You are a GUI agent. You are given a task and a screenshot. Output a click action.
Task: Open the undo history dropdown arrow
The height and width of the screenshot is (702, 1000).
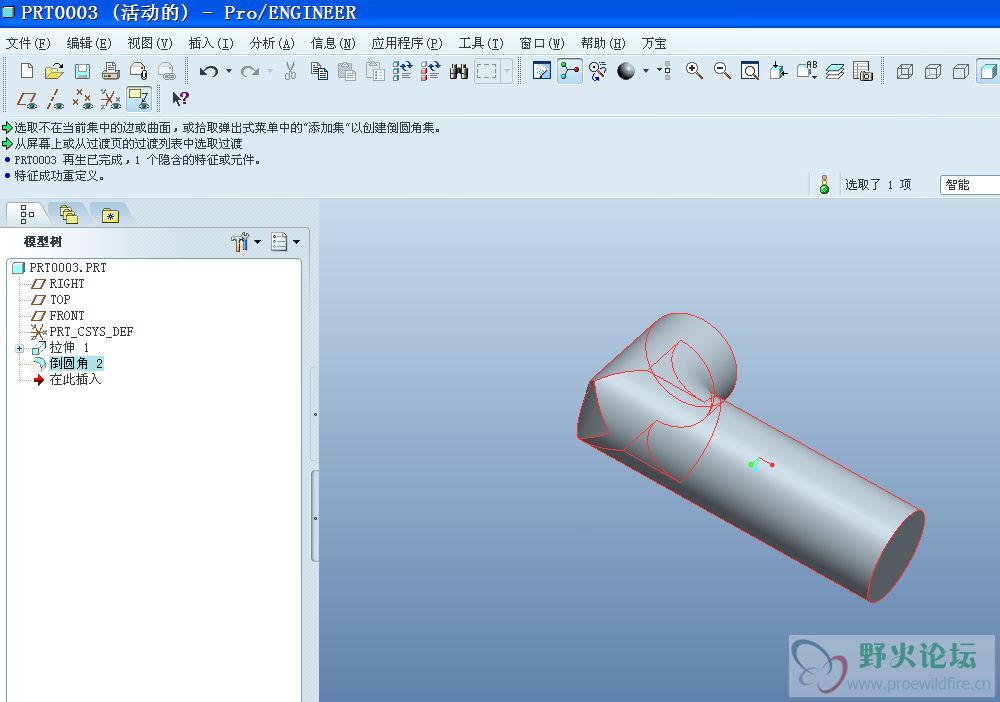click(x=228, y=71)
